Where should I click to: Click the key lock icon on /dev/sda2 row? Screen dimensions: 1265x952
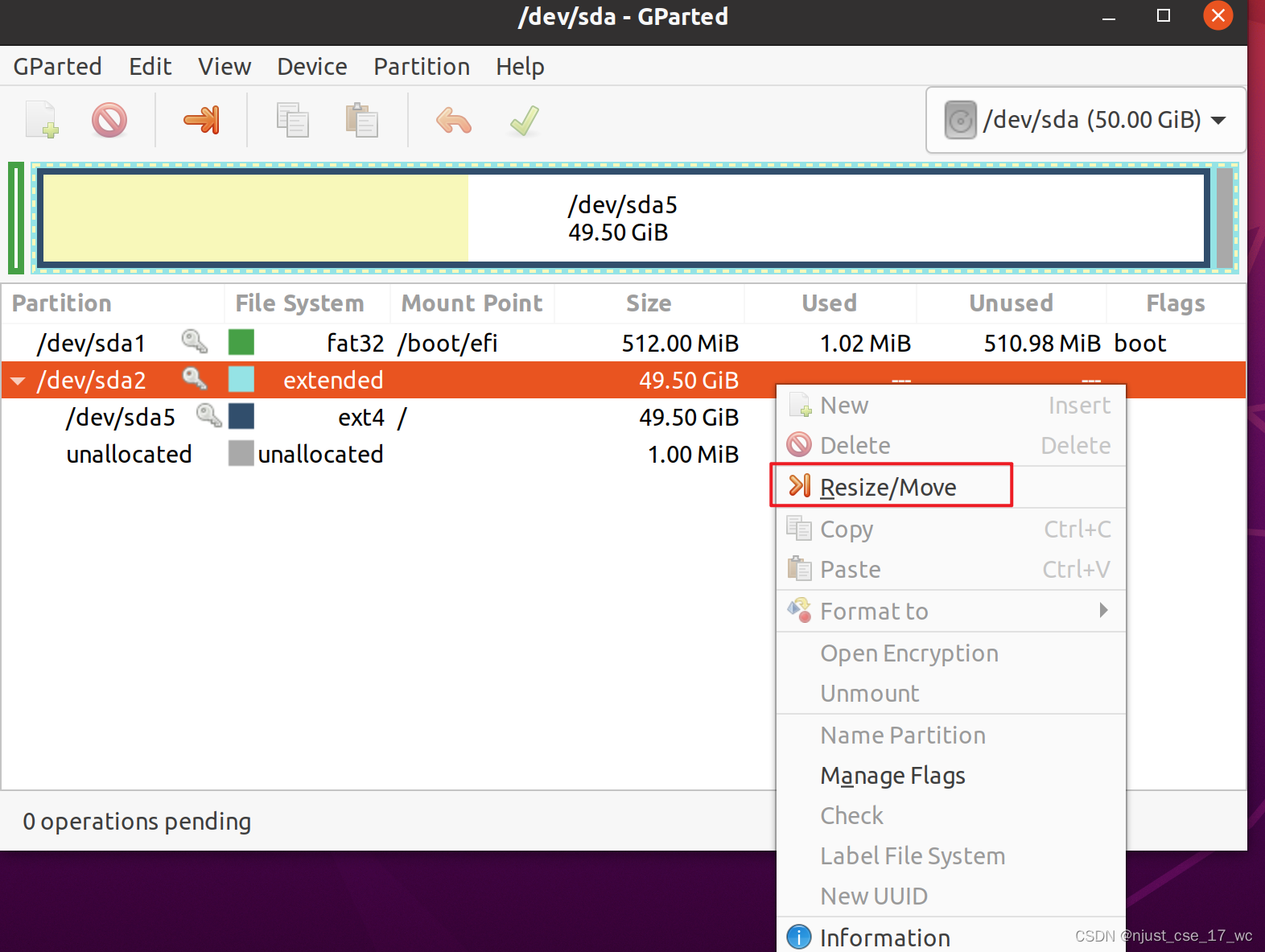(x=195, y=378)
